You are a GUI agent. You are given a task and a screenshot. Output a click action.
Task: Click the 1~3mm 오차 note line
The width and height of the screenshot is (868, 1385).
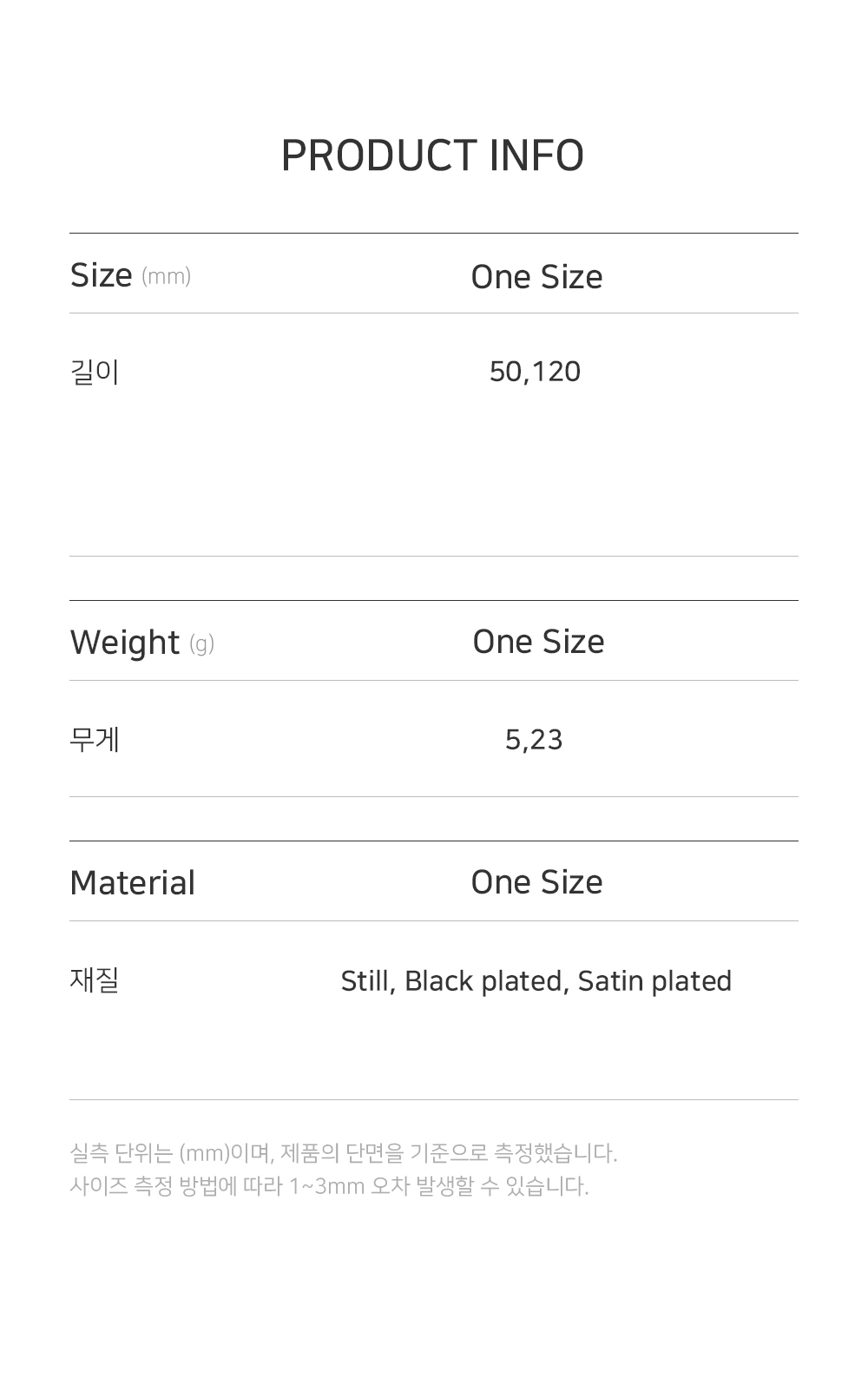[x=328, y=1186]
